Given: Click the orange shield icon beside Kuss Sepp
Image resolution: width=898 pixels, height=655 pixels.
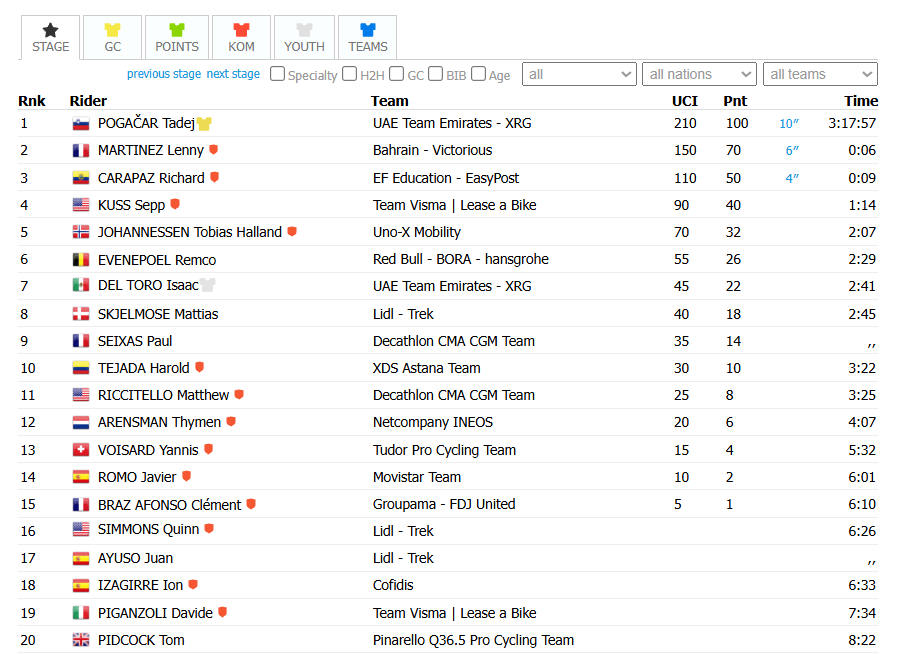Looking at the screenshot, I should 175,204.
